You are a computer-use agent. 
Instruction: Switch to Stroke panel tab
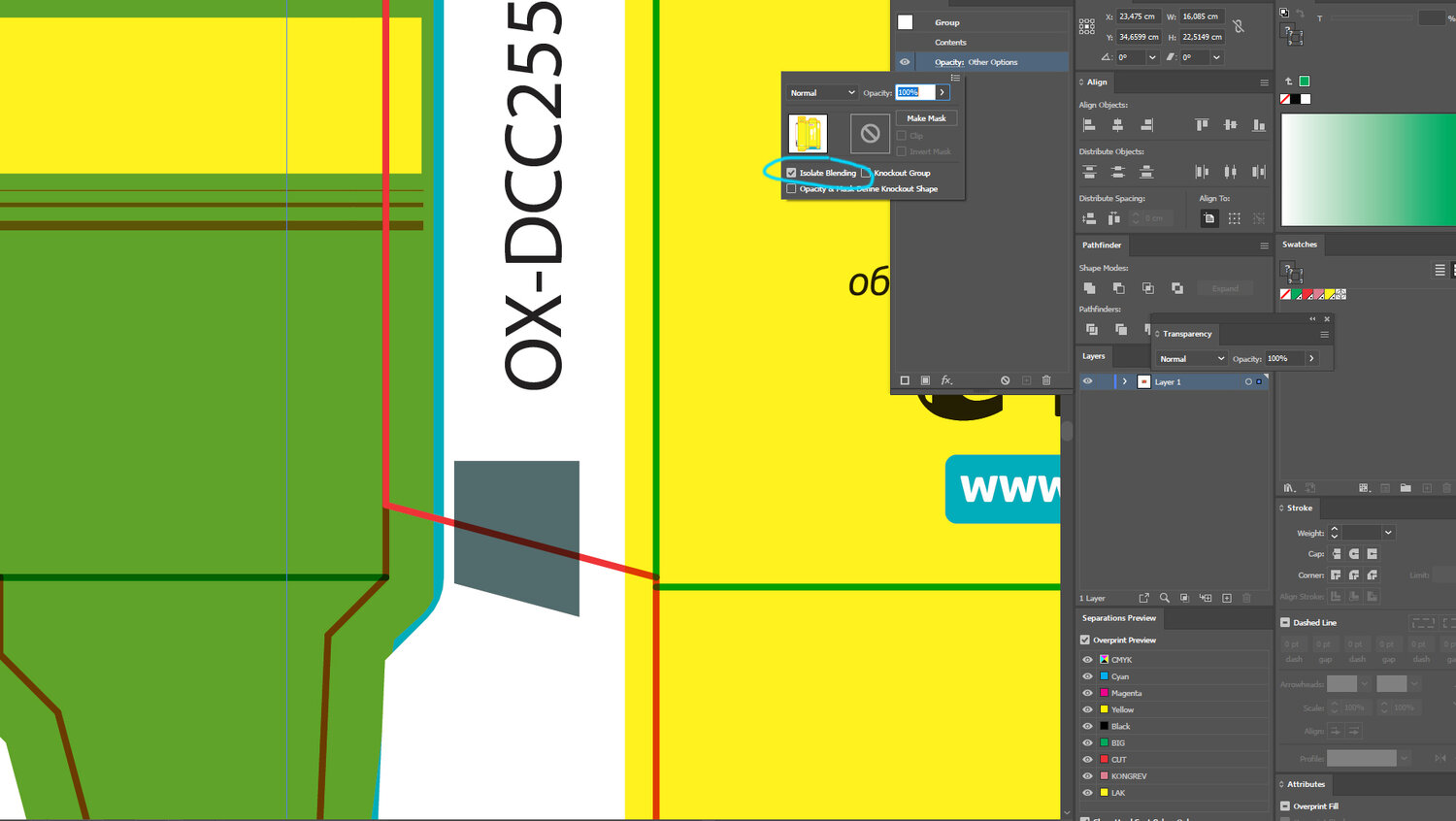(x=1300, y=509)
